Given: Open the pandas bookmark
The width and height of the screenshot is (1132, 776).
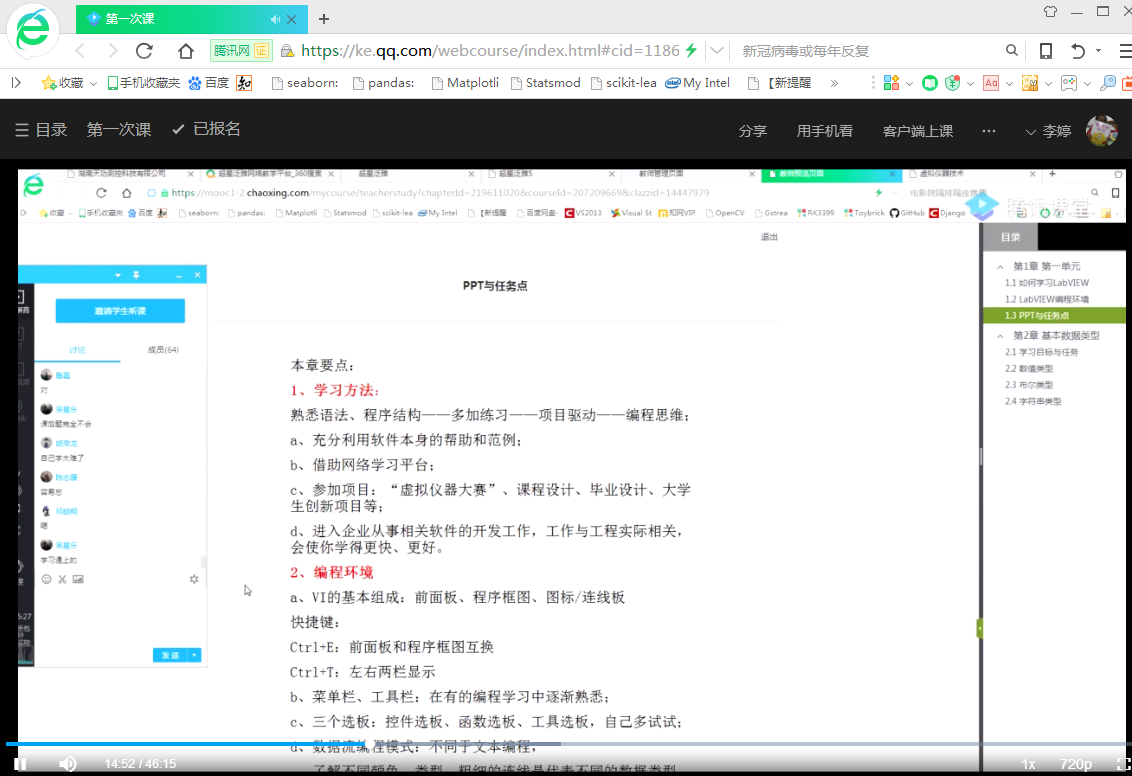Looking at the screenshot, I should pyautogui.click(x=383, y=83).
